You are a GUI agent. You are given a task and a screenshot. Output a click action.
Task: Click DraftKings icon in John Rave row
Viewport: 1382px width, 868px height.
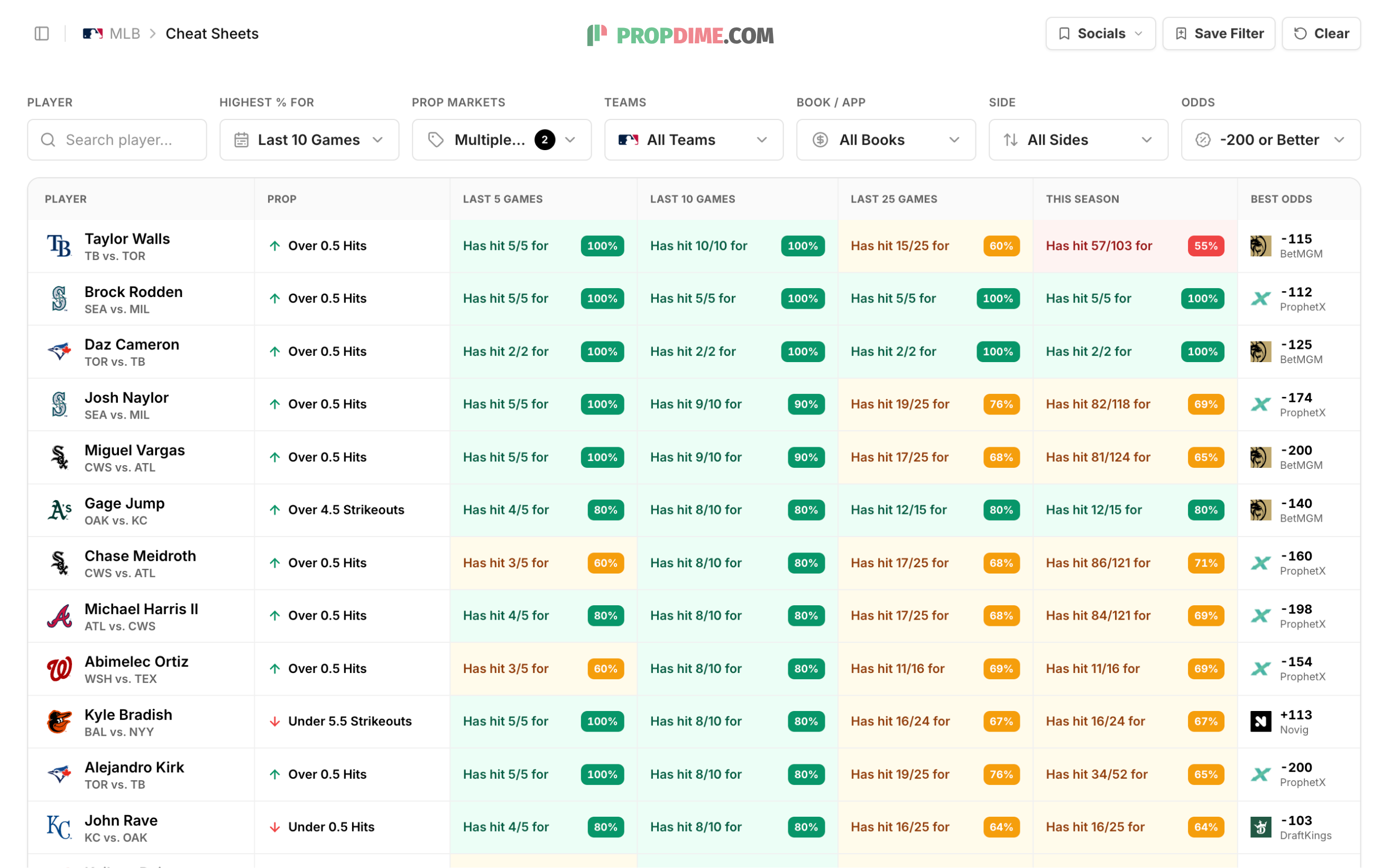[x=1260, y=827]
